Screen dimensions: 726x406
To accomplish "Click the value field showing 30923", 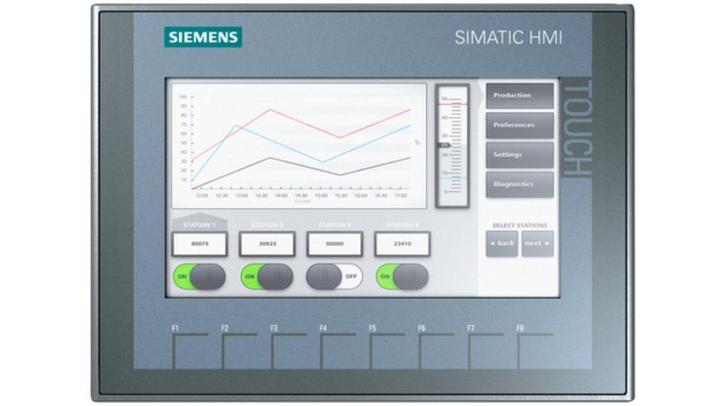I will (x=267, y=244).
